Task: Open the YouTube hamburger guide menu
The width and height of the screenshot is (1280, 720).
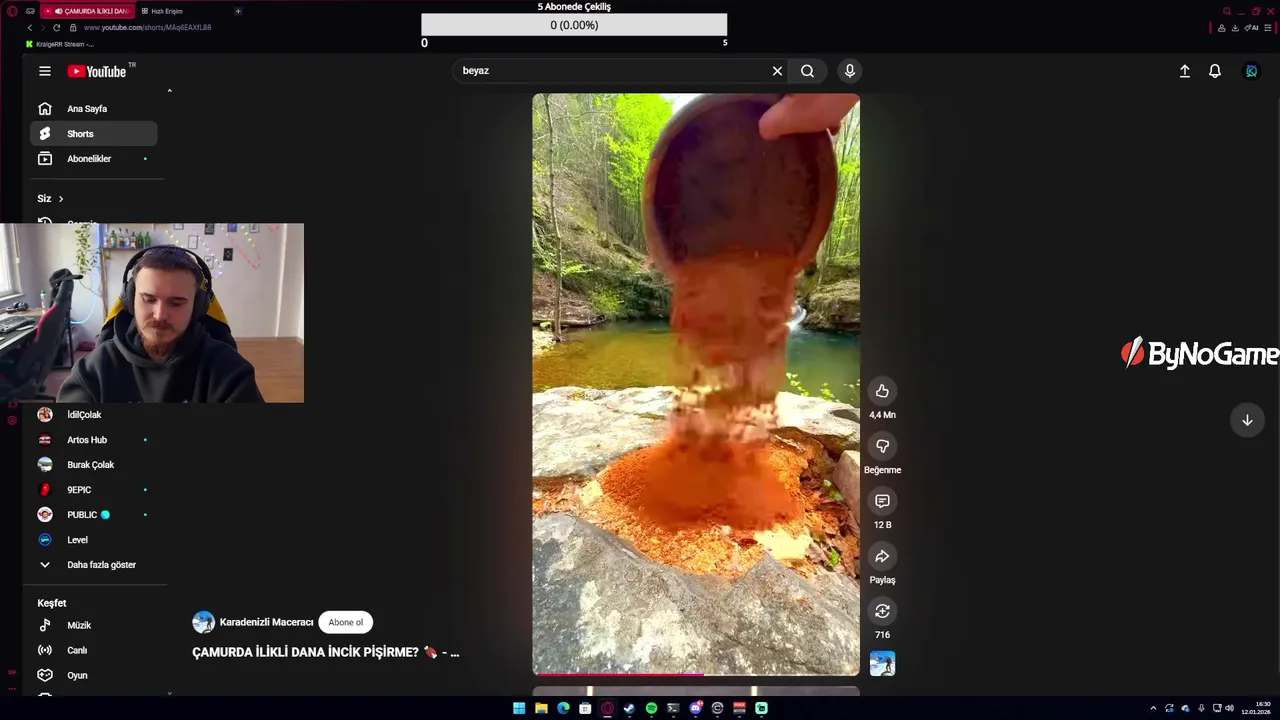Action: coord(45,71)
